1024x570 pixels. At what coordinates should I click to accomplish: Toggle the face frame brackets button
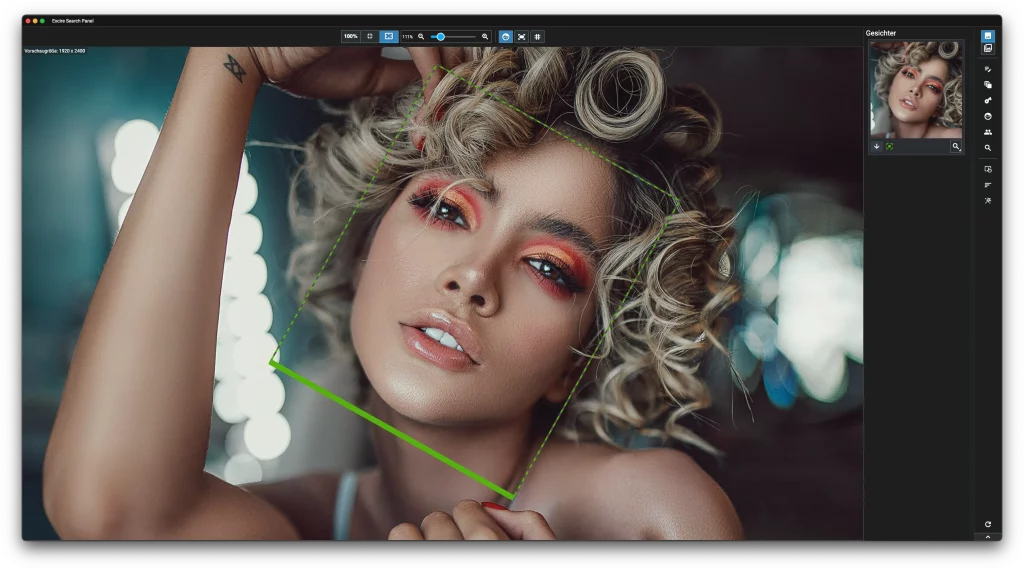click(x=521, y=36)
